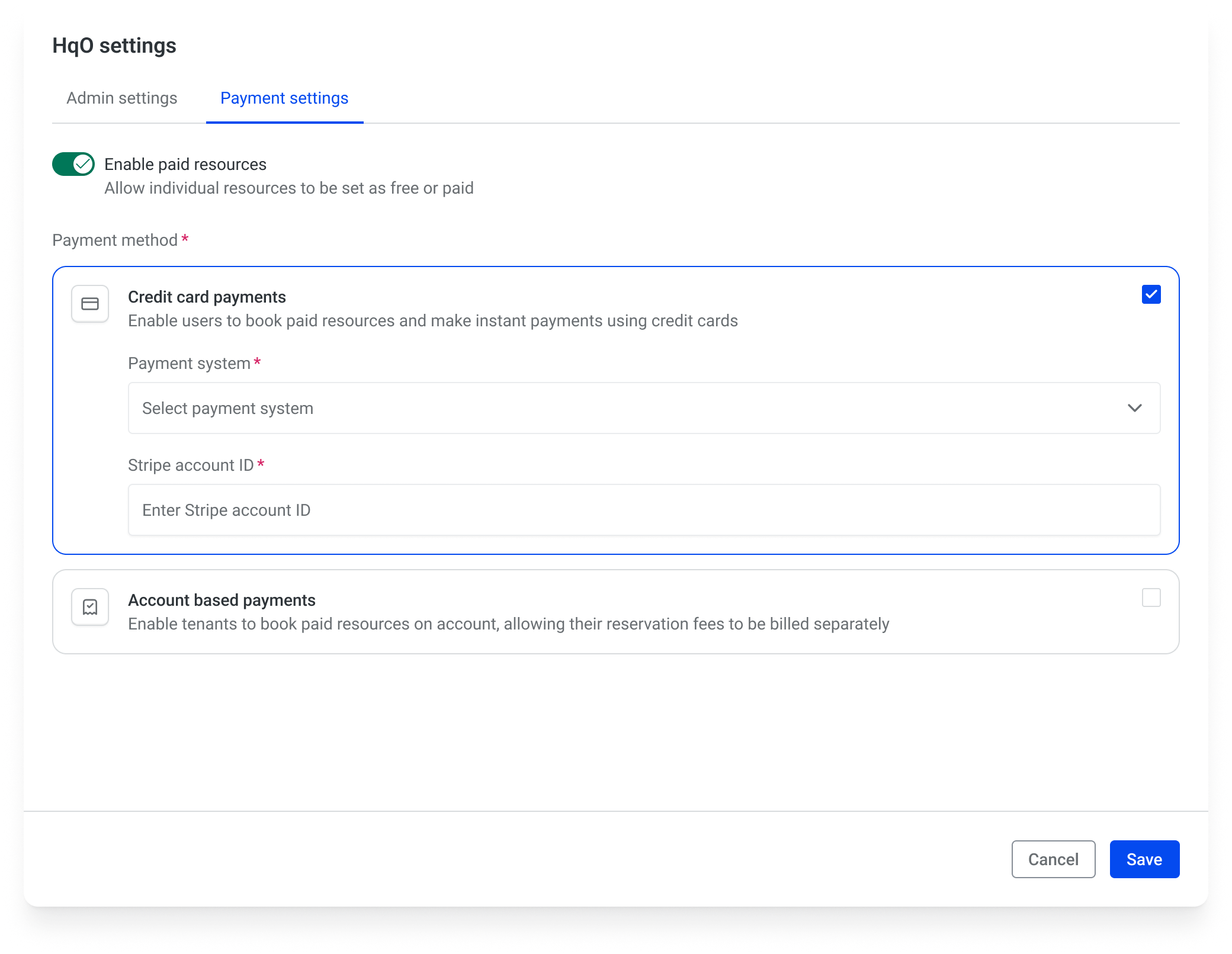
Task: Click account based payments description text
Action: click(x=508, y=624)
